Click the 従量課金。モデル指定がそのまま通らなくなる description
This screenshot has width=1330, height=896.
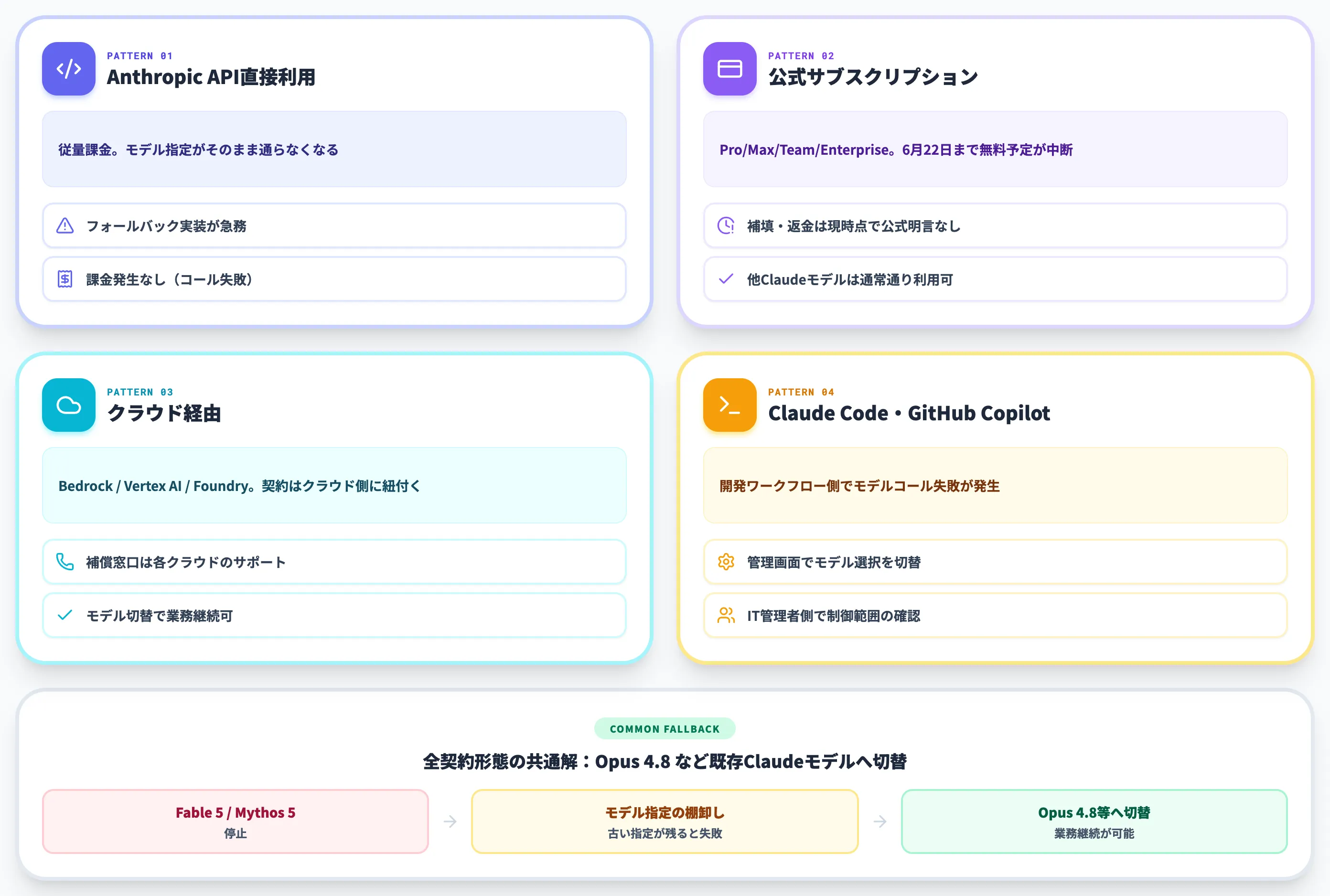point(198,149)
